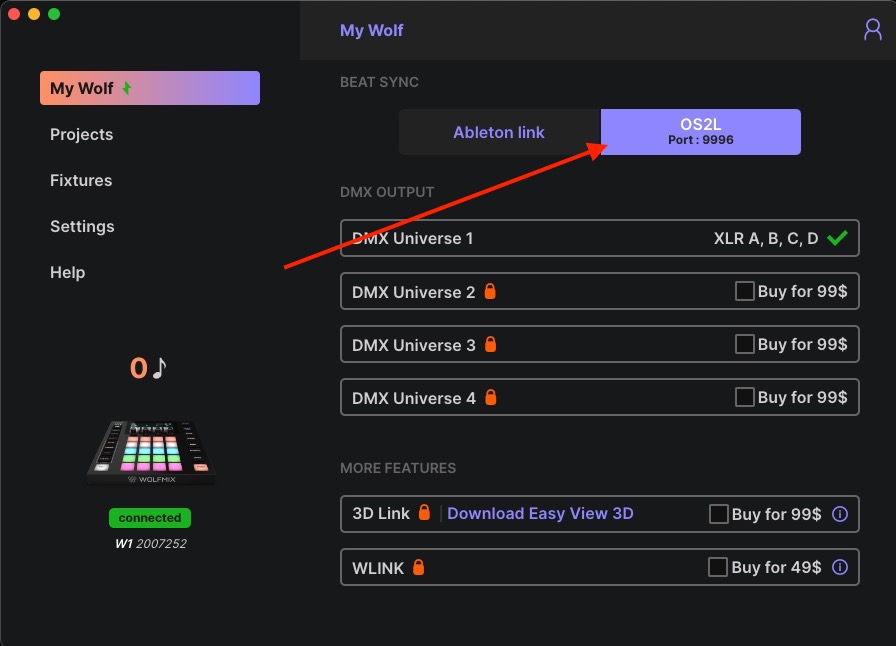Screen dimensions: 896x646
Task: Click the Buy for 99$ label on Universe 2
Action: (802, 291)
